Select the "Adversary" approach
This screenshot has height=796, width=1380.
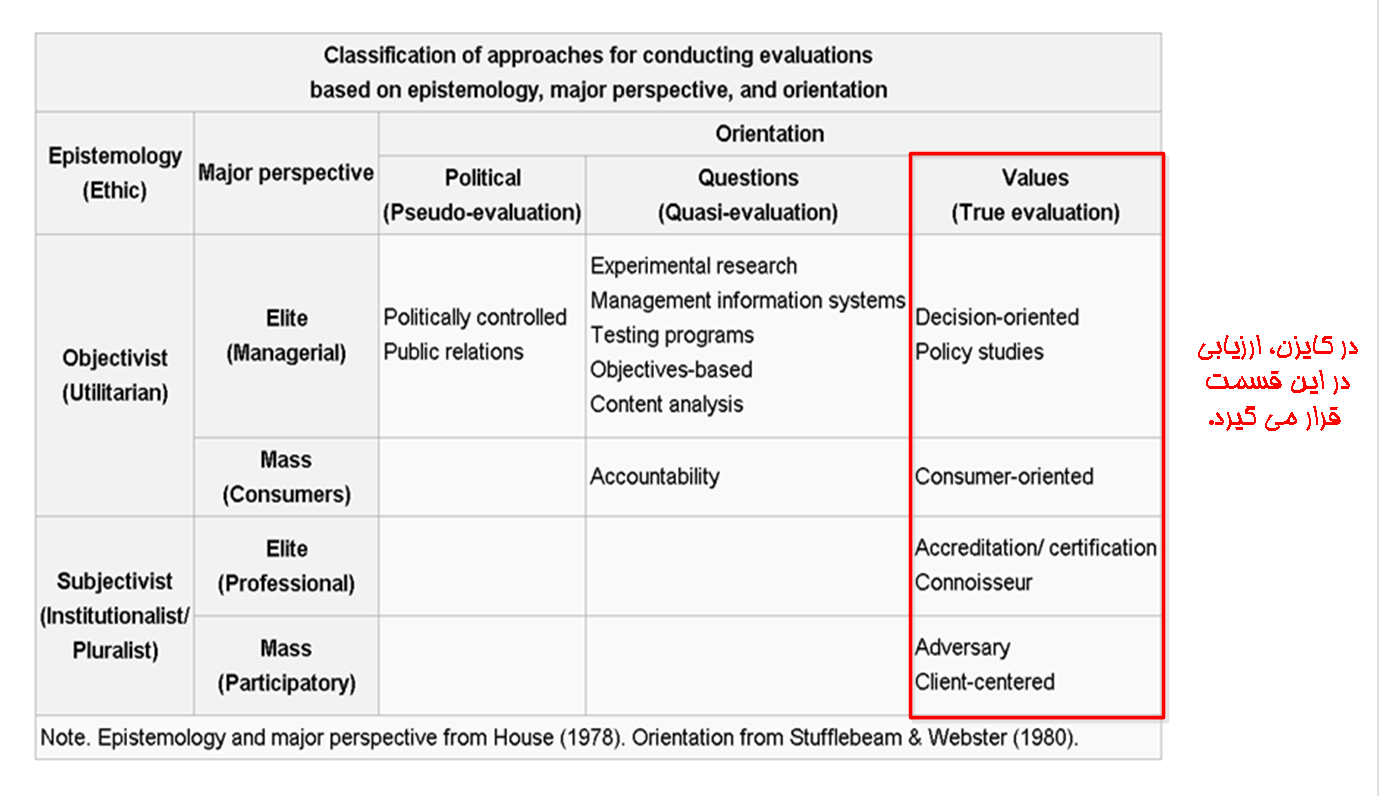click(x=962, y=647)
